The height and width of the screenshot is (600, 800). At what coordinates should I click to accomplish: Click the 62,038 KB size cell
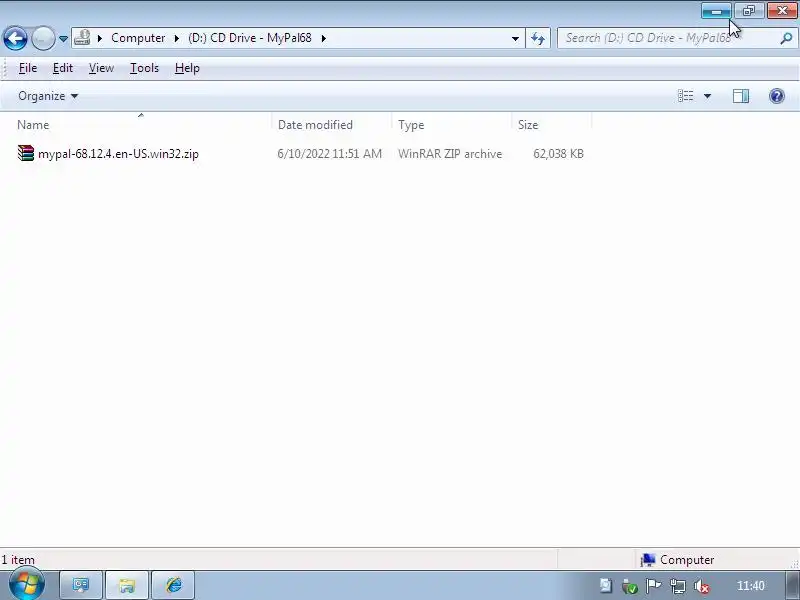[558, 154]
